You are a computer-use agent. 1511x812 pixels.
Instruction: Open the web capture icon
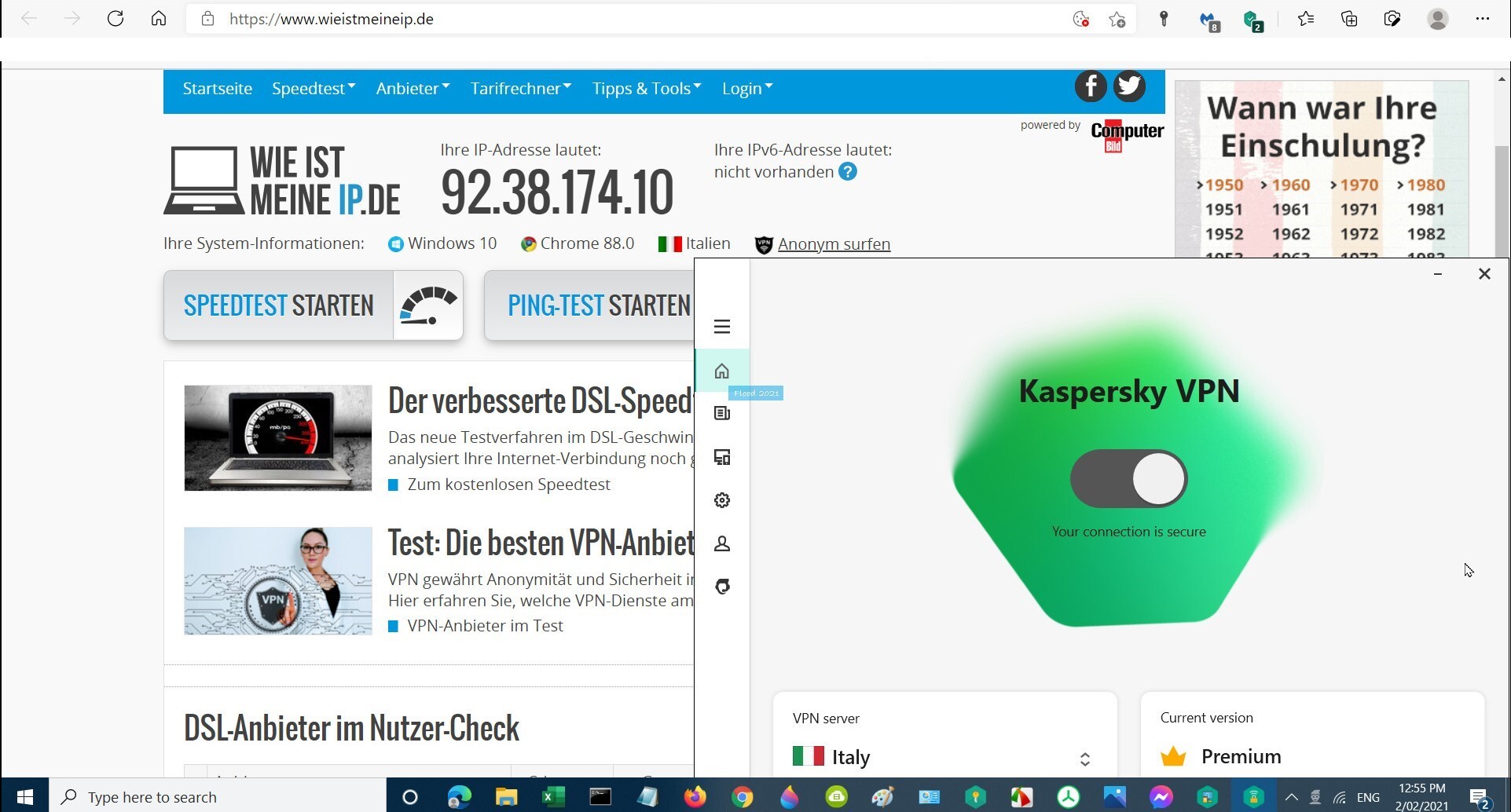(x=1392, y=19)
